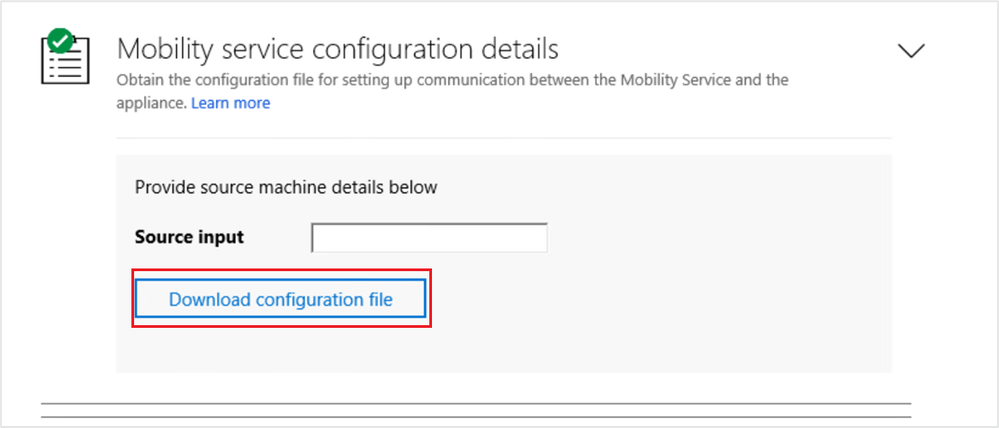The height and width of the screenshot is (428, 999).
Task: Click the 'Obtain the configuration file' description line
Action: [452, 80]
